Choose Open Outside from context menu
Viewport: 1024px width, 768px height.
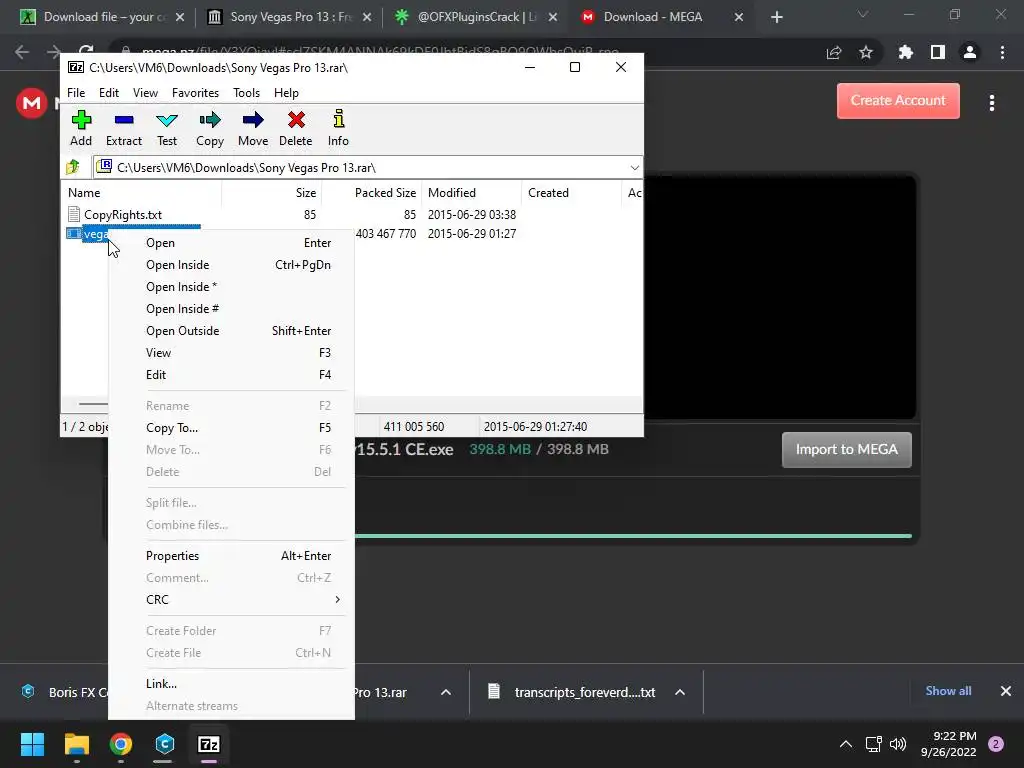tap(231, 330)
